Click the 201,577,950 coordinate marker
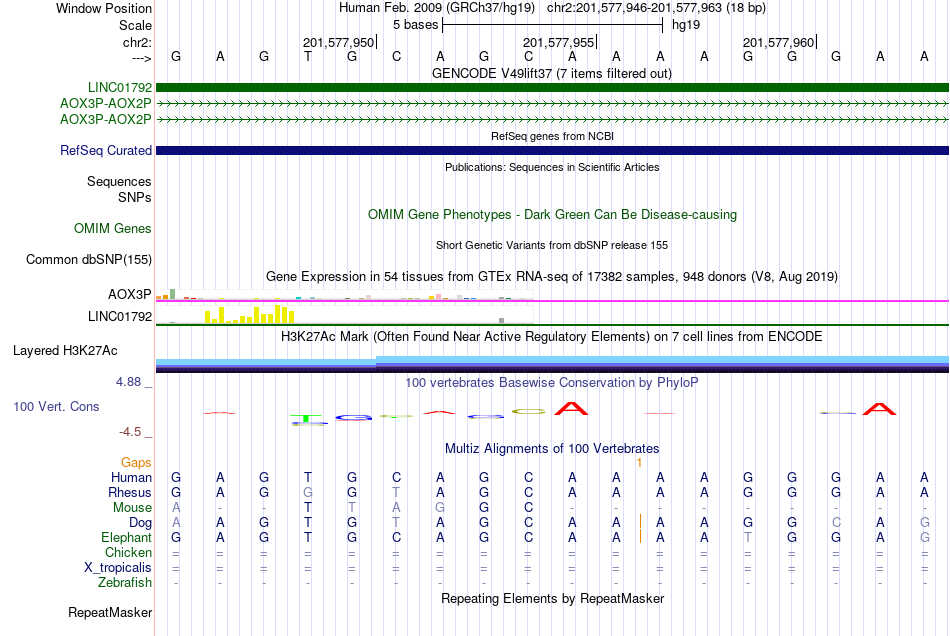 point(338,42)
